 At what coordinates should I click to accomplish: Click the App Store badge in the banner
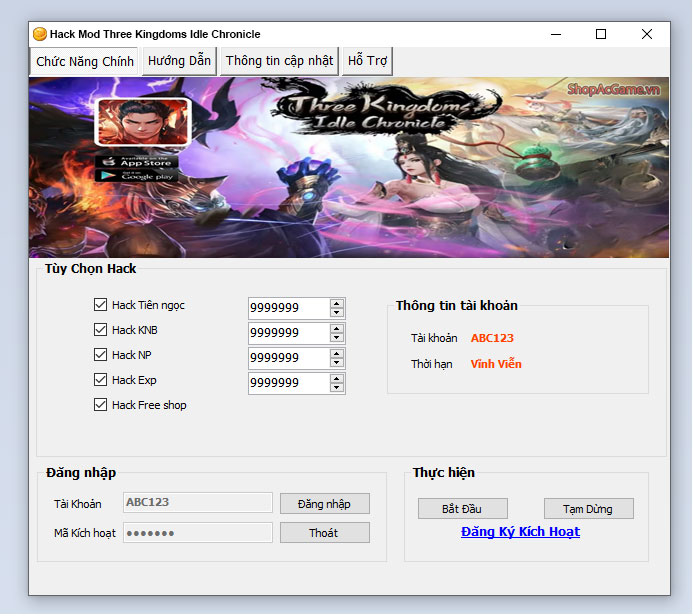point(137,162)
